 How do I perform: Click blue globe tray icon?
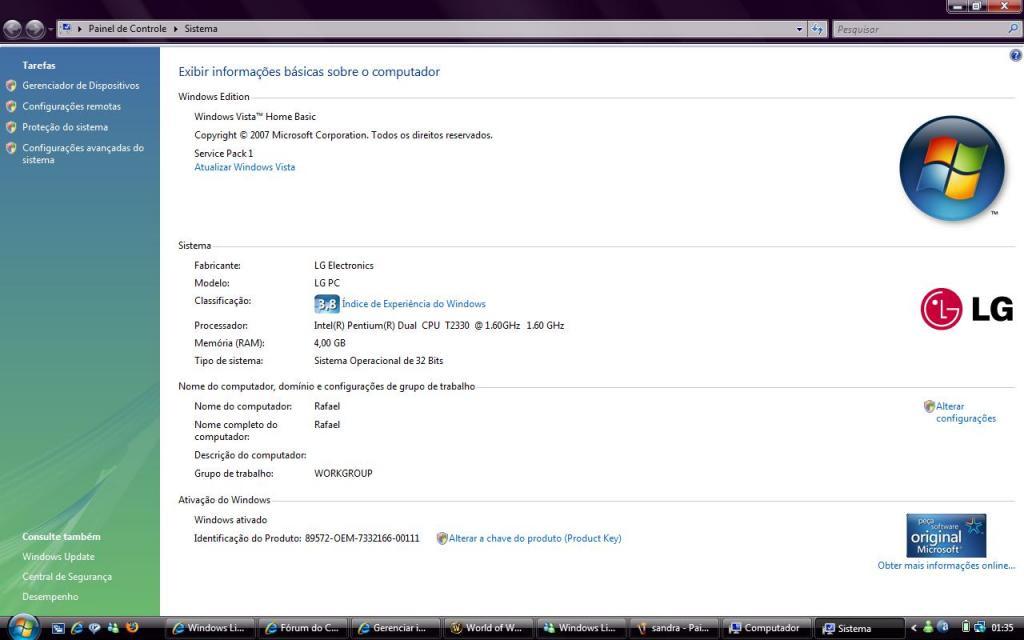[x=942, y=628]
